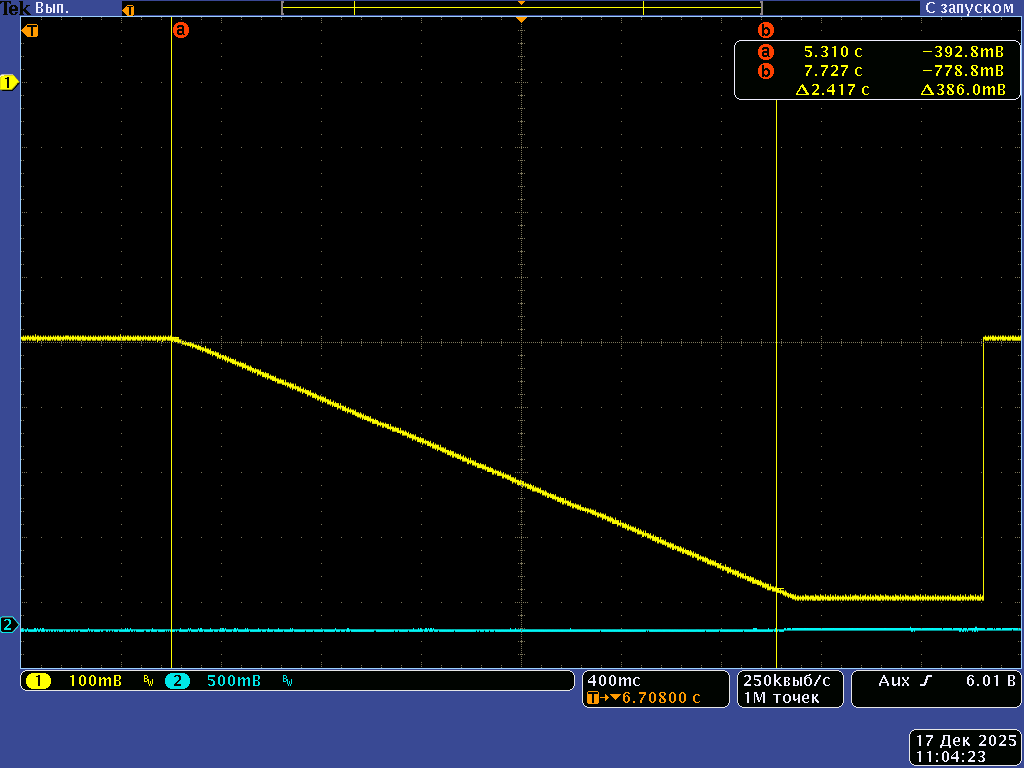Viewport: 1024px width, 768px height.
Task: Click channel 1 bandwidth limit icon
Action: [148, 681]
